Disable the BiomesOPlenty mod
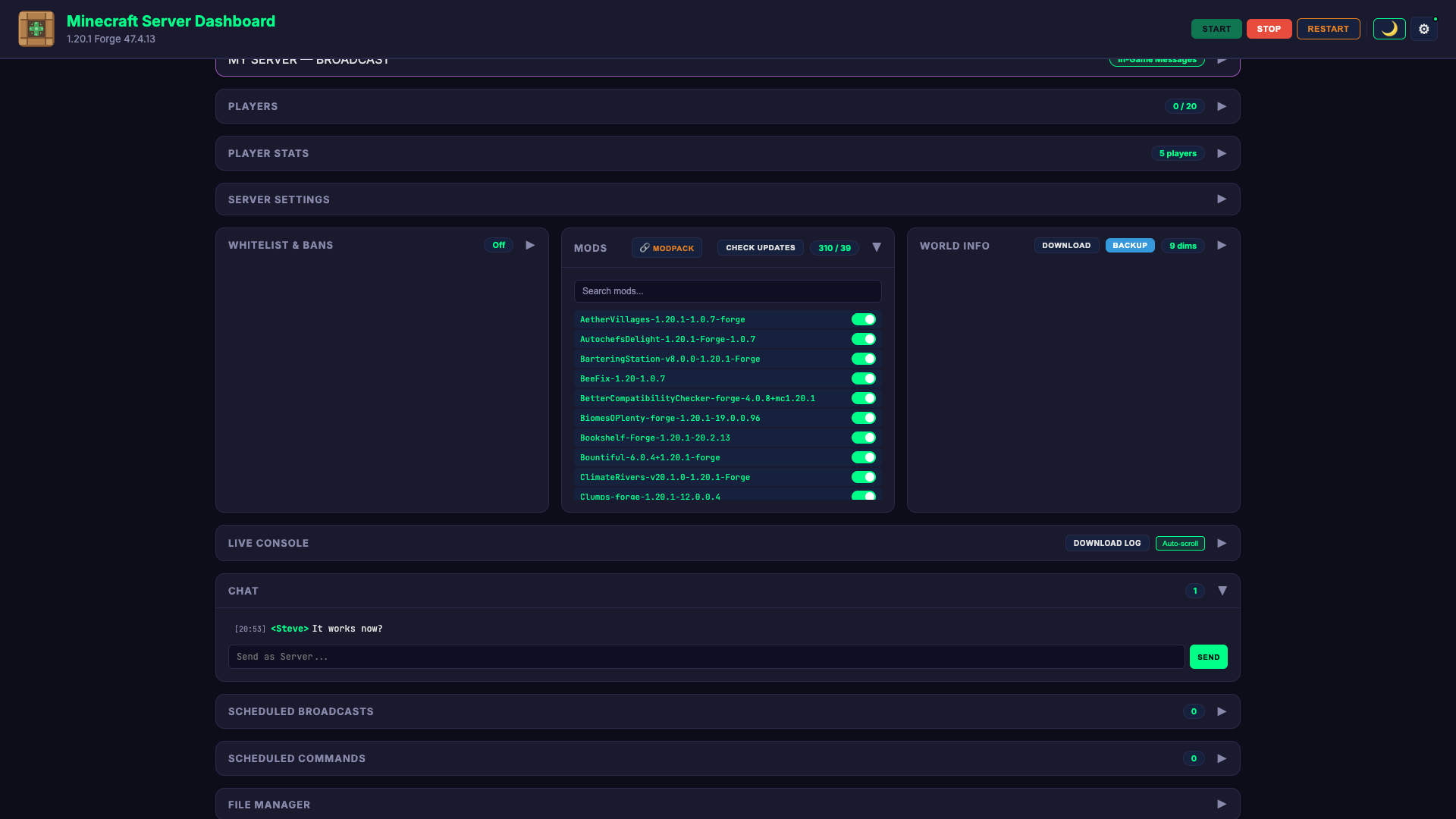1456x819 pixels. click(864, 417)
